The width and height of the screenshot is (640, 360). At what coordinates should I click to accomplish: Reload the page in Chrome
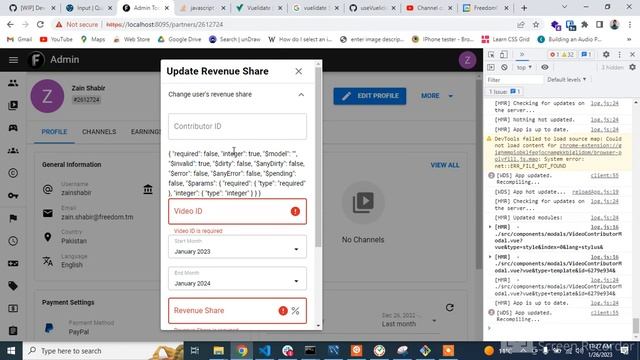pos(40,24)
